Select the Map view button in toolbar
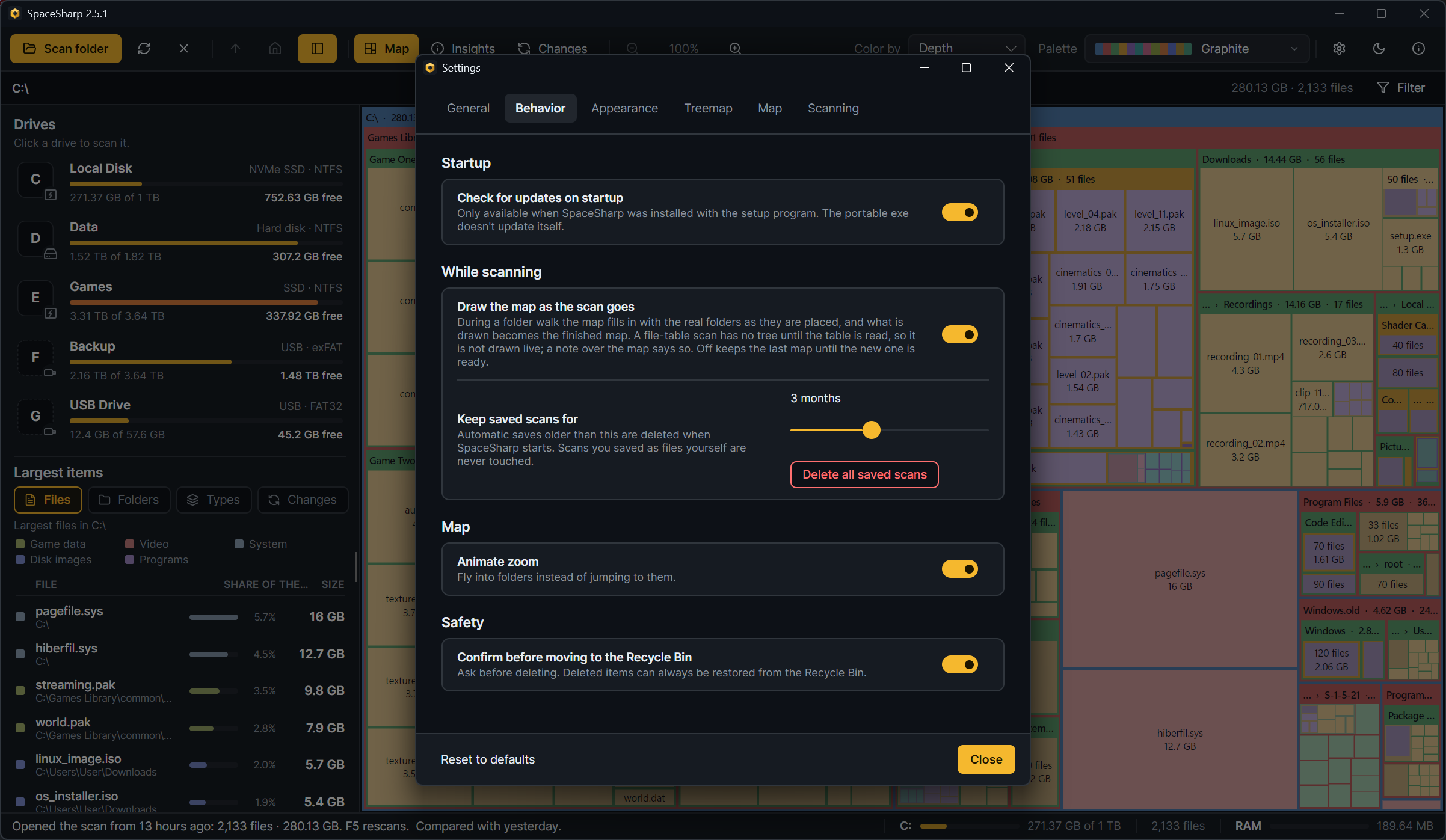 [x=386, y=49]
